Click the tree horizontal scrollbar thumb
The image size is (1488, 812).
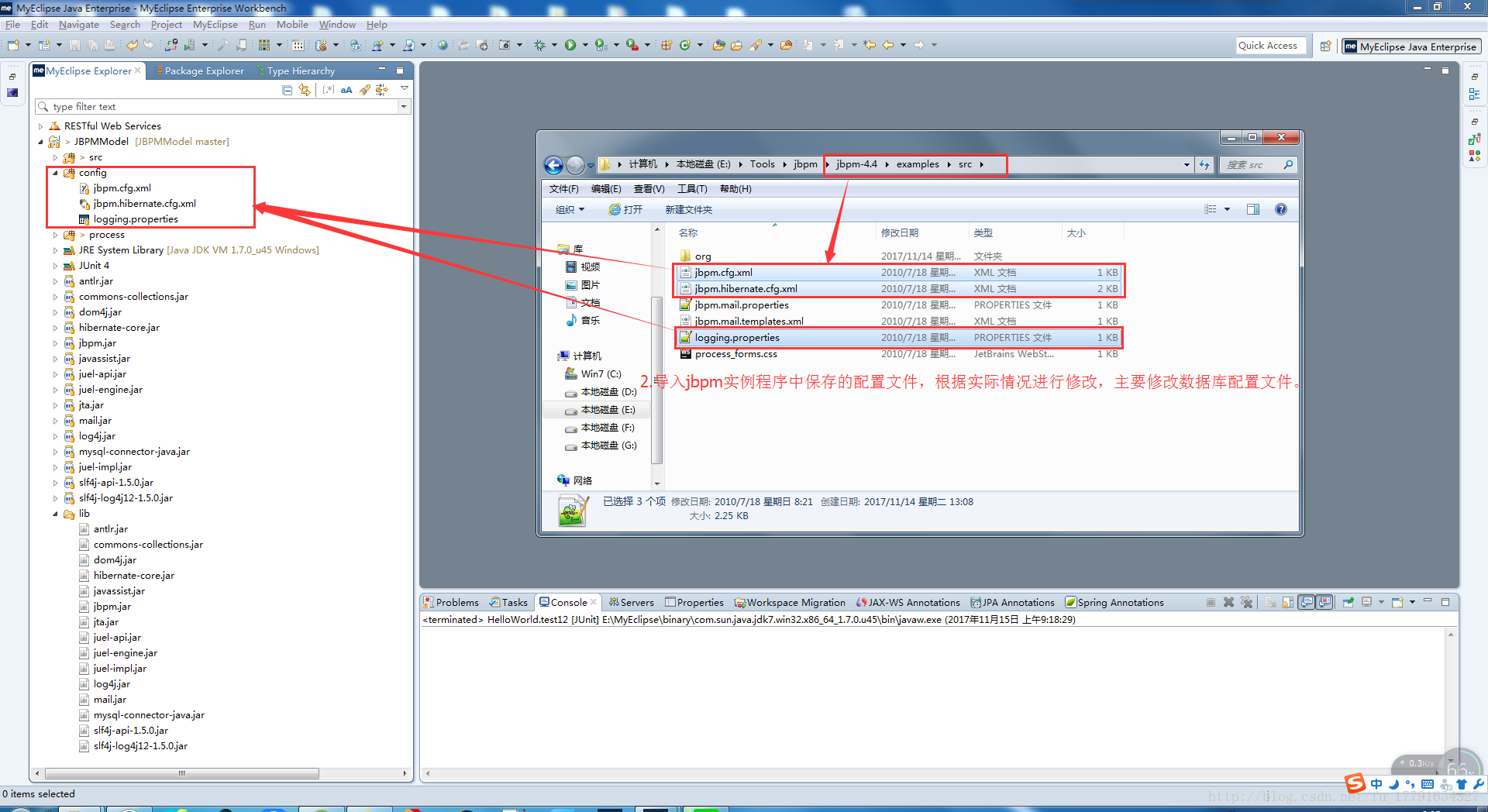tap(182, 773)
